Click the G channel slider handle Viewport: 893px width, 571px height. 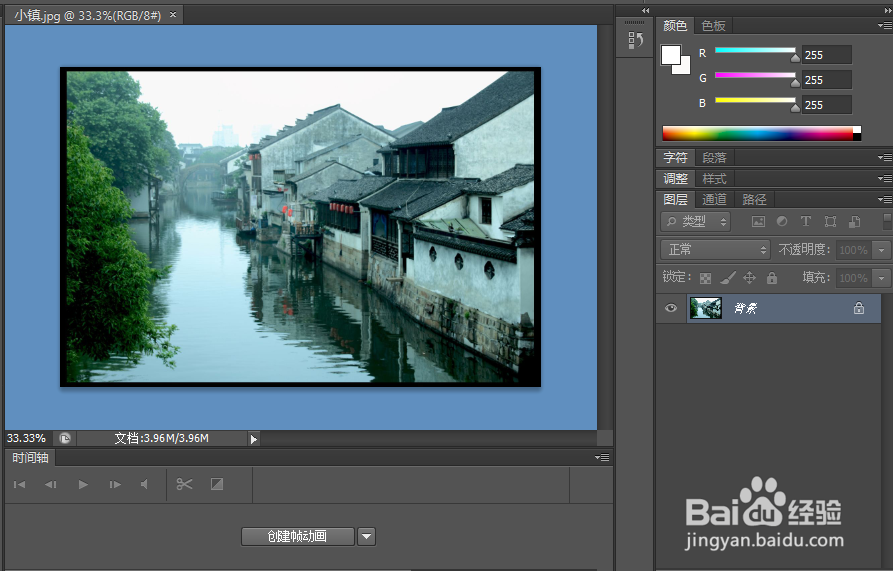pyautogui.click(x=795, y=83)
